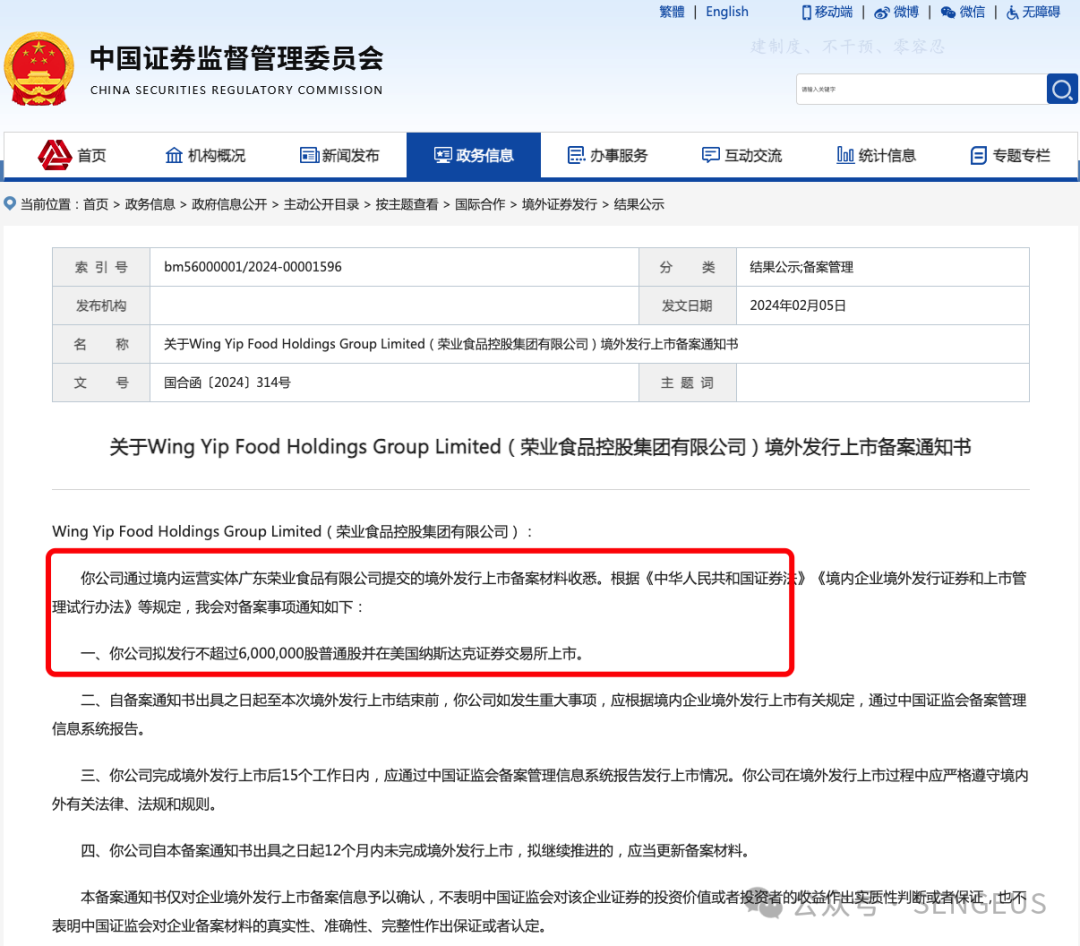Open the 统计信息 navigation tab
The width and height of the screenshot is (1080, 946).
[875, 155]
